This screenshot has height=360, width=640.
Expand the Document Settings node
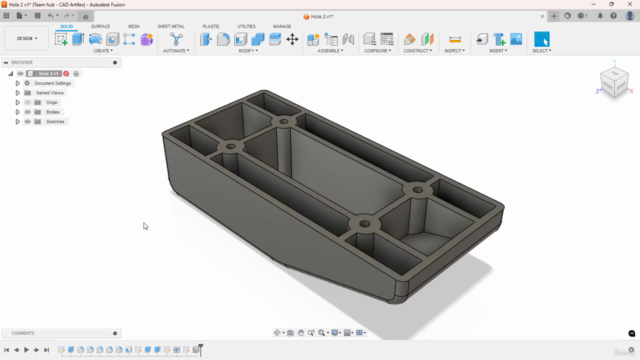(18, 83)
